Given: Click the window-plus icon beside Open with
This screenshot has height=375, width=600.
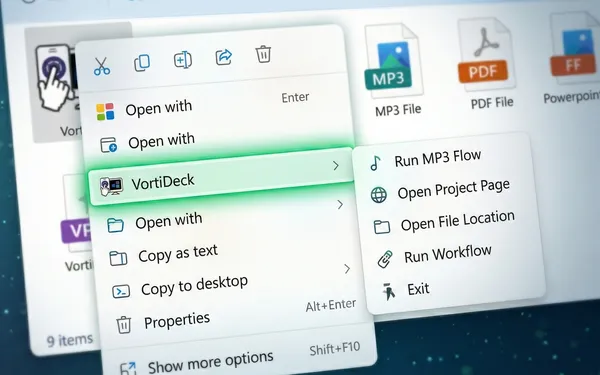Looking at the screenshot, I should coord(108,145).
